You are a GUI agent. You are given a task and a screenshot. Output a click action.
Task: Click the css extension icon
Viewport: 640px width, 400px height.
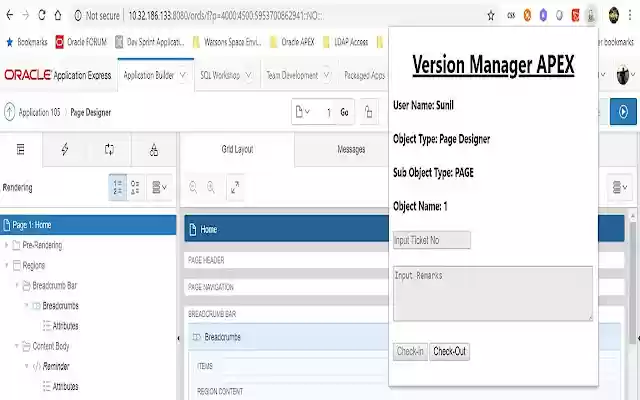pyautogui.click(x=511, y=16)
